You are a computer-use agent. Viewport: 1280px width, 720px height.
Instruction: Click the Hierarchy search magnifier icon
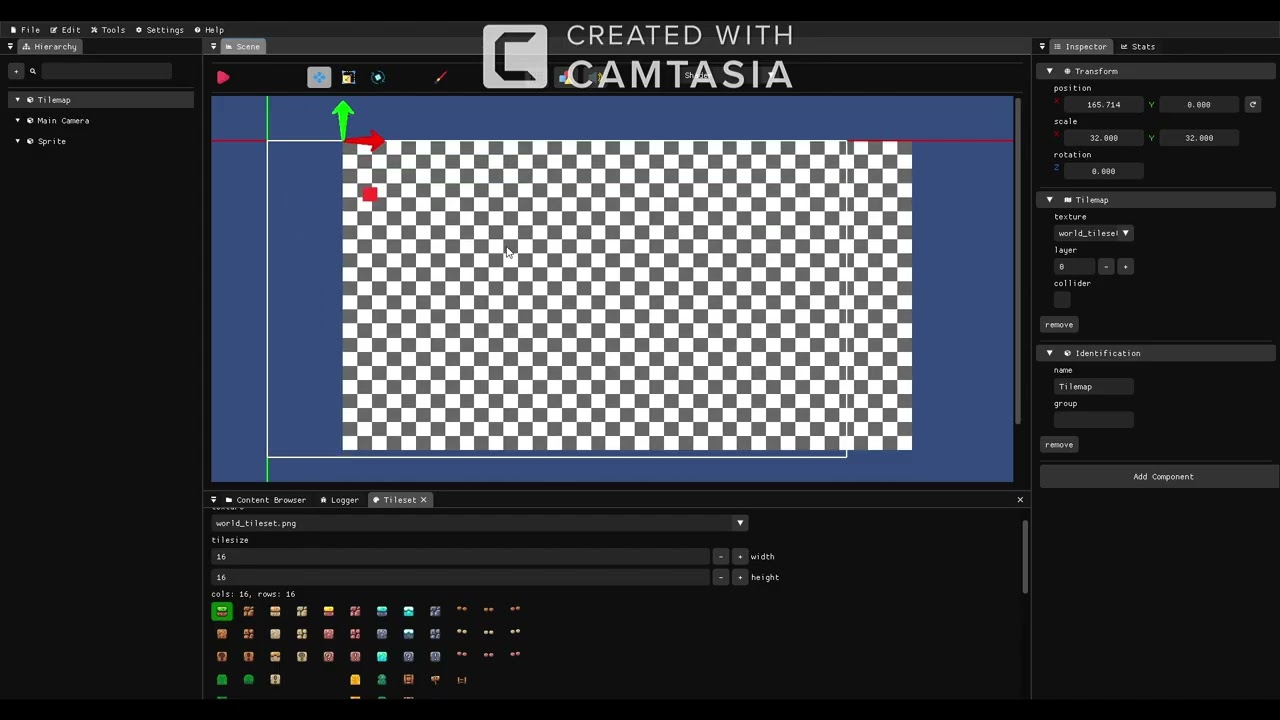[x=33, y=71]
